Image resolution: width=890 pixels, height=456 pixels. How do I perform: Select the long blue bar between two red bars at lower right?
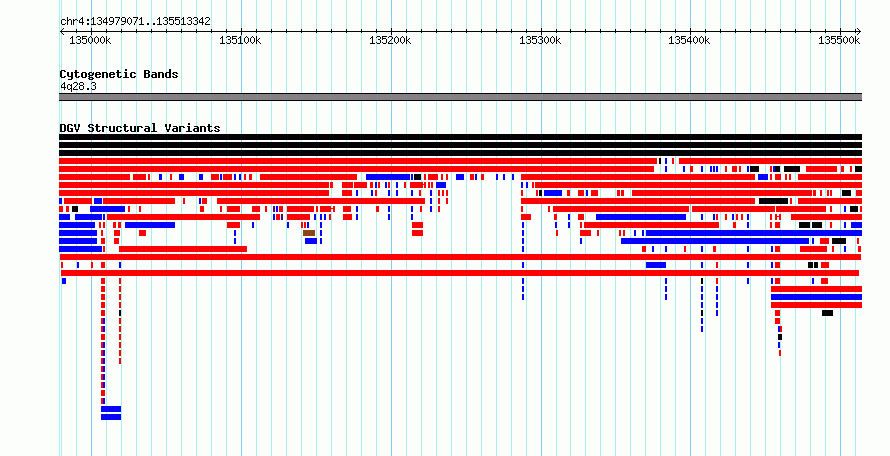(x=816, y=297)
